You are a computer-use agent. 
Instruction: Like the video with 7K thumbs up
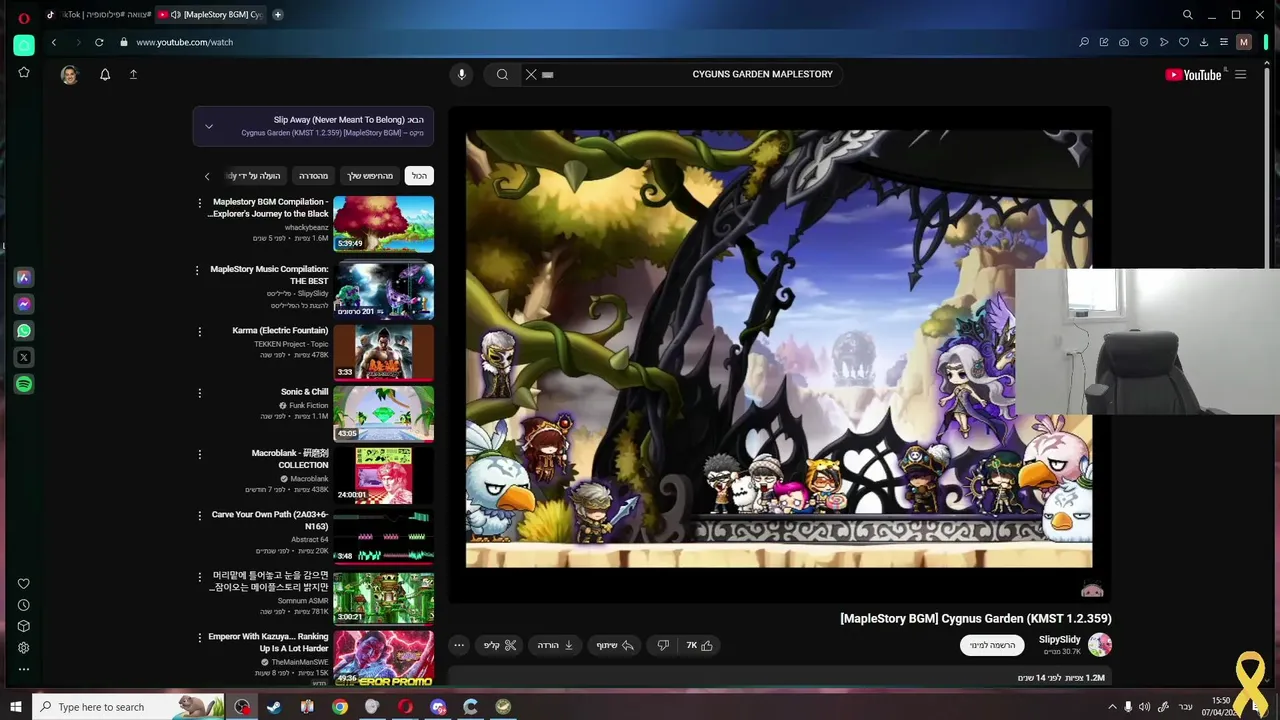699,645
